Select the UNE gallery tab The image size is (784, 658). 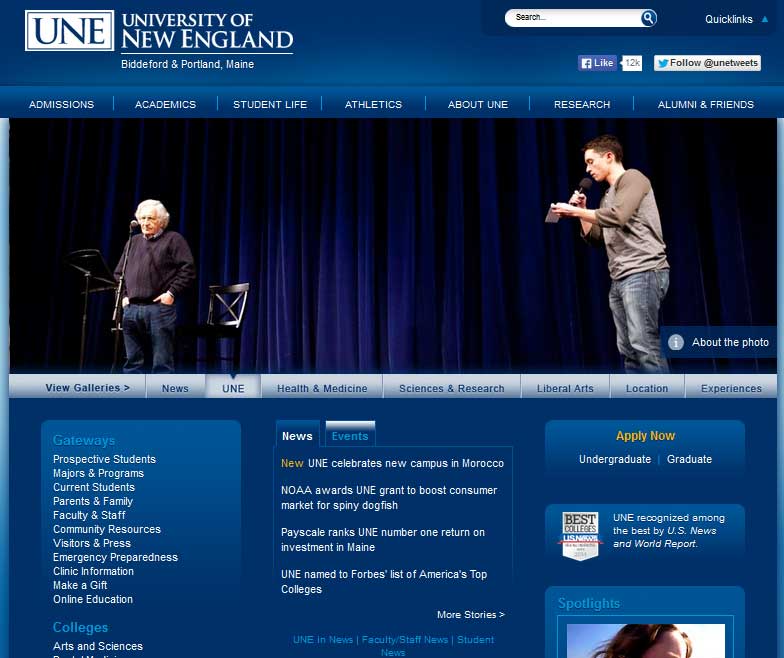click(x=233, y=388)
